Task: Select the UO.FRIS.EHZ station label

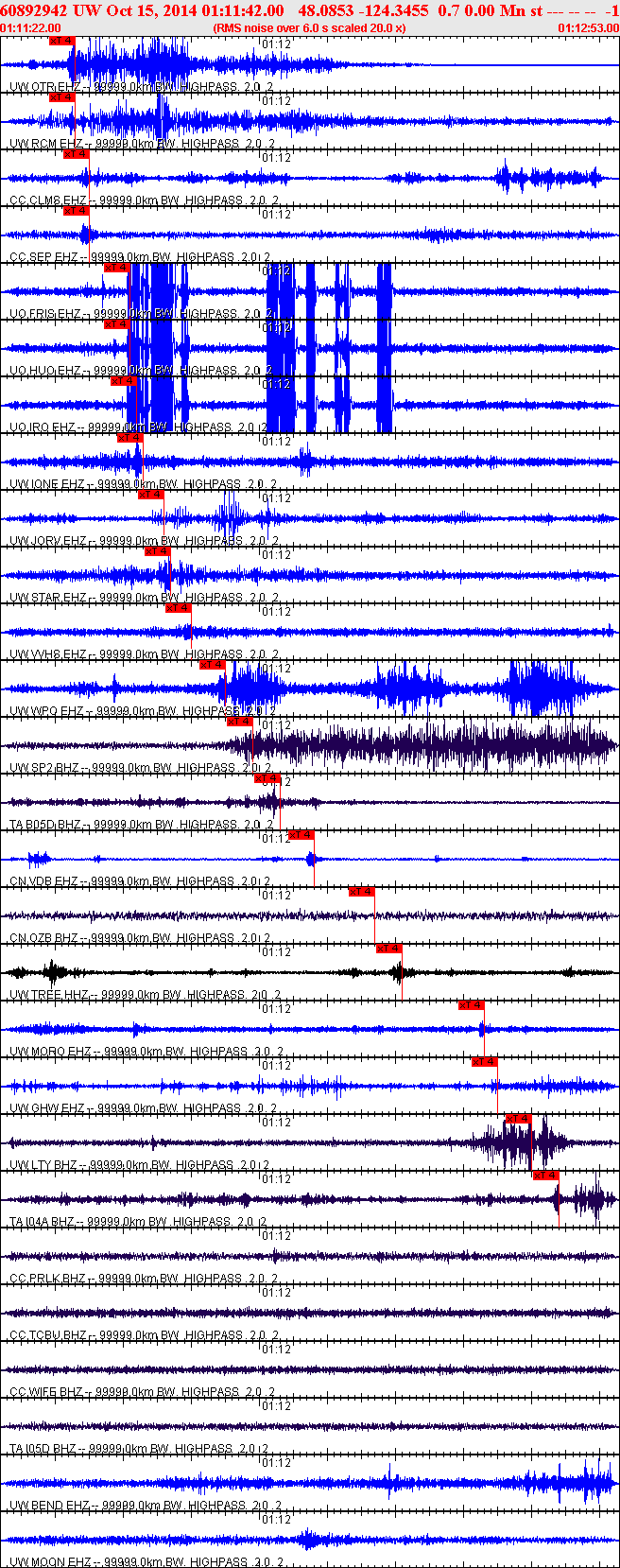Action: coord(45,314)
